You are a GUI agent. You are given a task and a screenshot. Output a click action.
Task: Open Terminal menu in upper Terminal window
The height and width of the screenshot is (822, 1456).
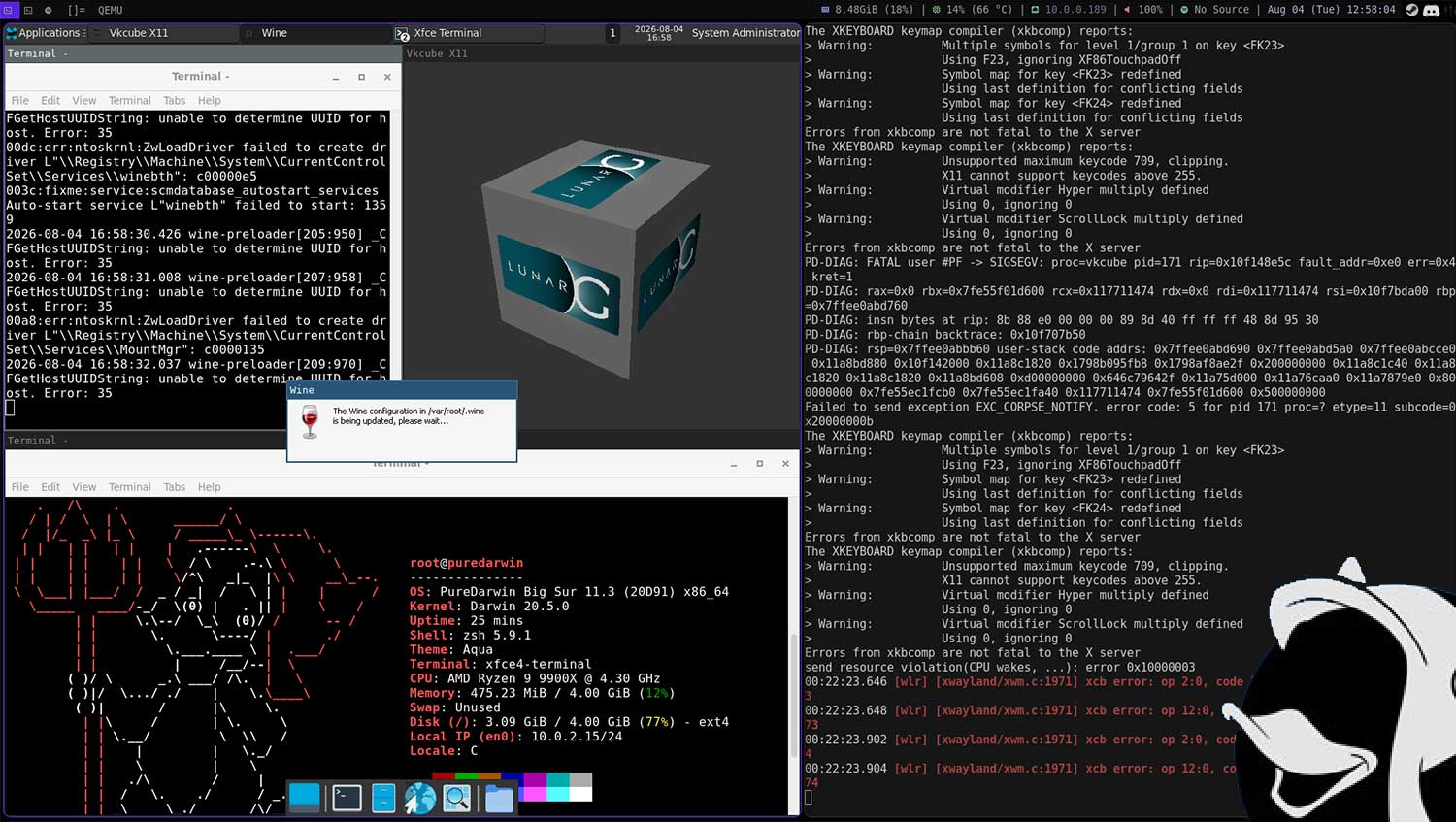click(130, 101)
